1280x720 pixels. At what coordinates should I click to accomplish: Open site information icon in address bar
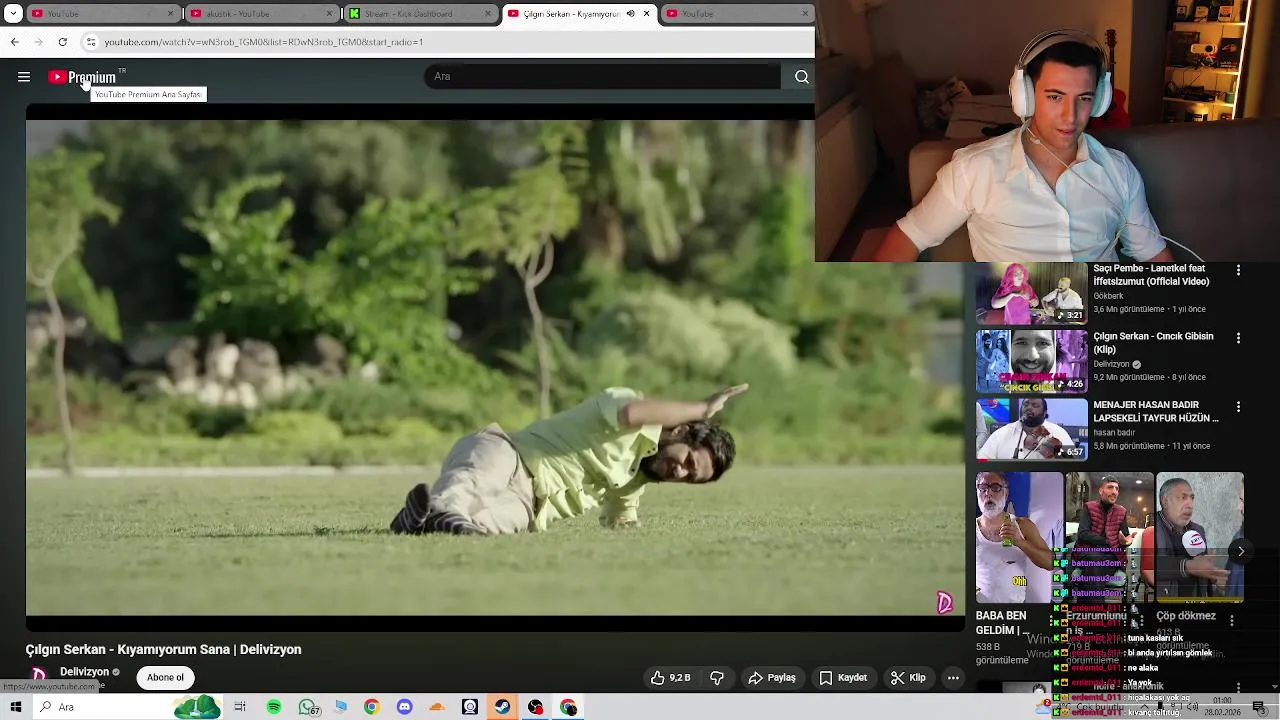(x=91, y=42)
